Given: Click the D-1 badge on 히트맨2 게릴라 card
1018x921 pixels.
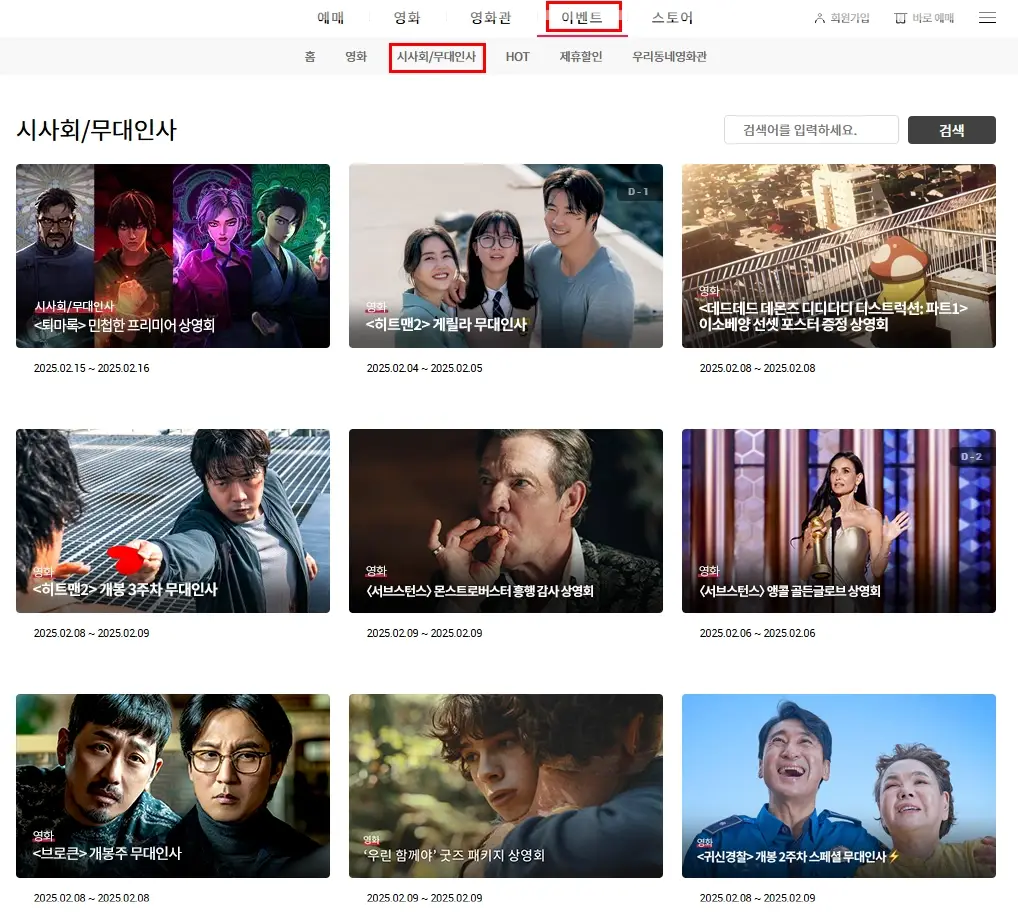Looking at the screenshot, I should click(638, 191).
